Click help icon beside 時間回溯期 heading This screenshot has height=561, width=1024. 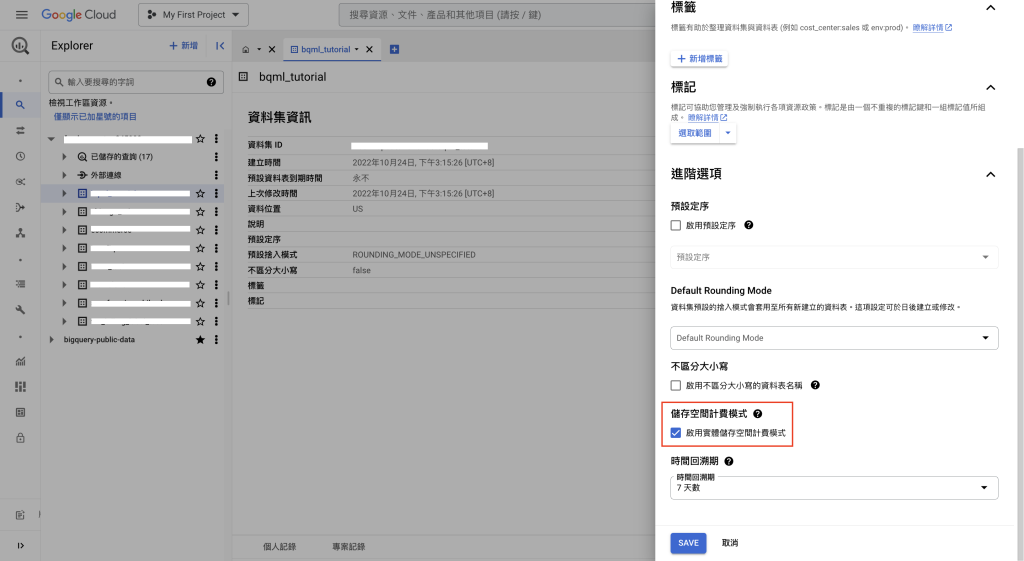tap(729, 461)
